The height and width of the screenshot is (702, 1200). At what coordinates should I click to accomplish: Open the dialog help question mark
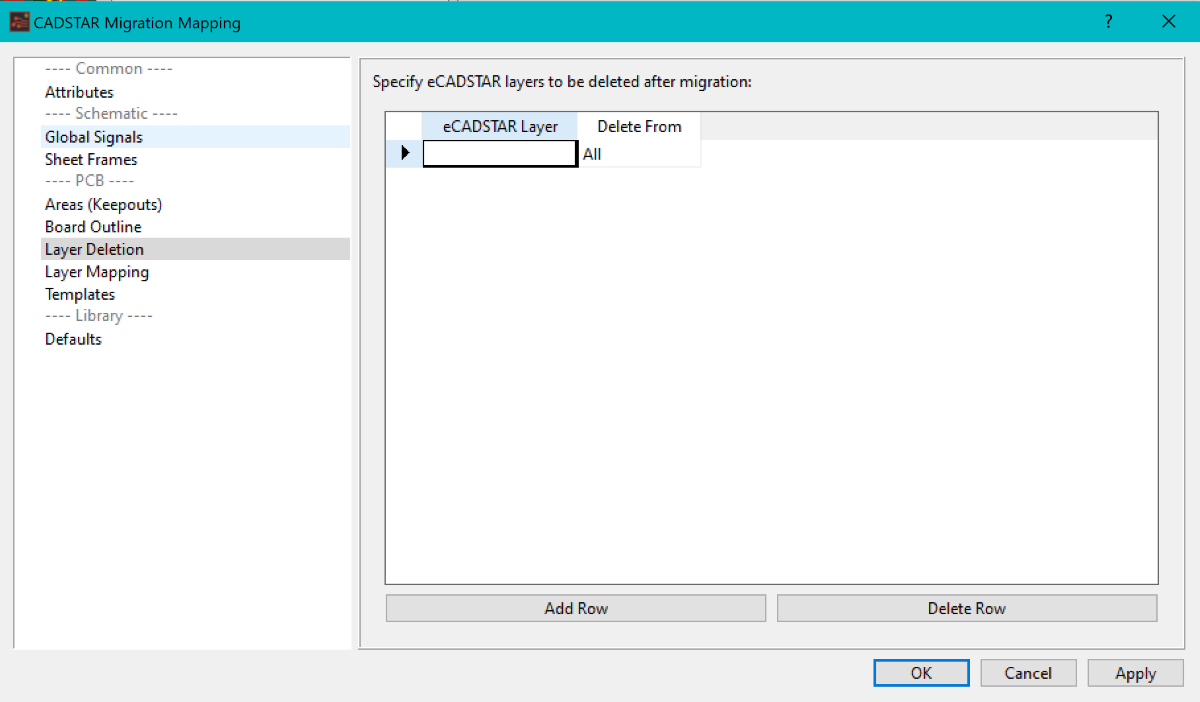pyautogui.click(x=1108, y=22)
